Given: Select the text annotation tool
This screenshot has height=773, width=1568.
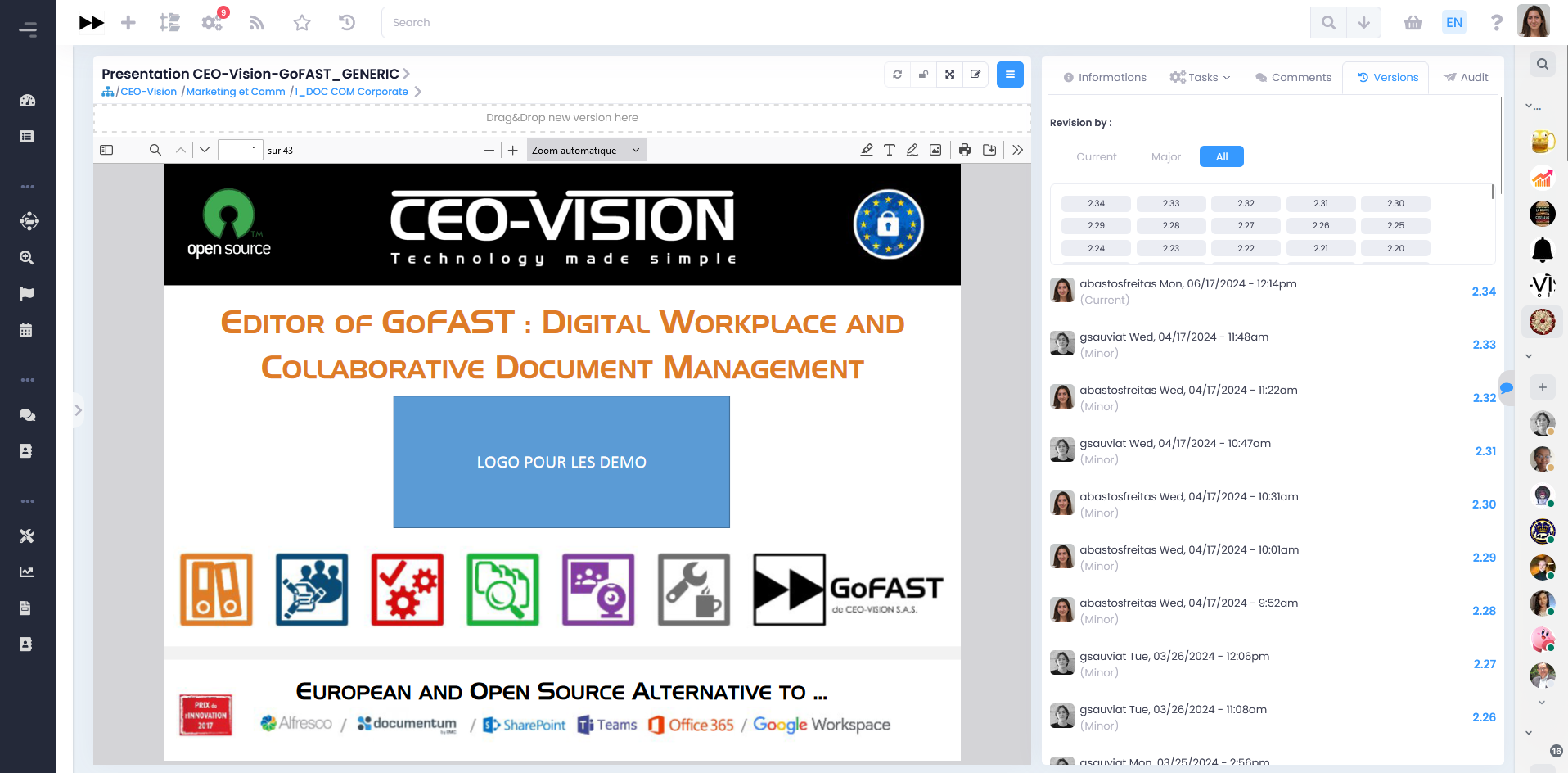Looking at the screenshot, I should pos(890,150).
